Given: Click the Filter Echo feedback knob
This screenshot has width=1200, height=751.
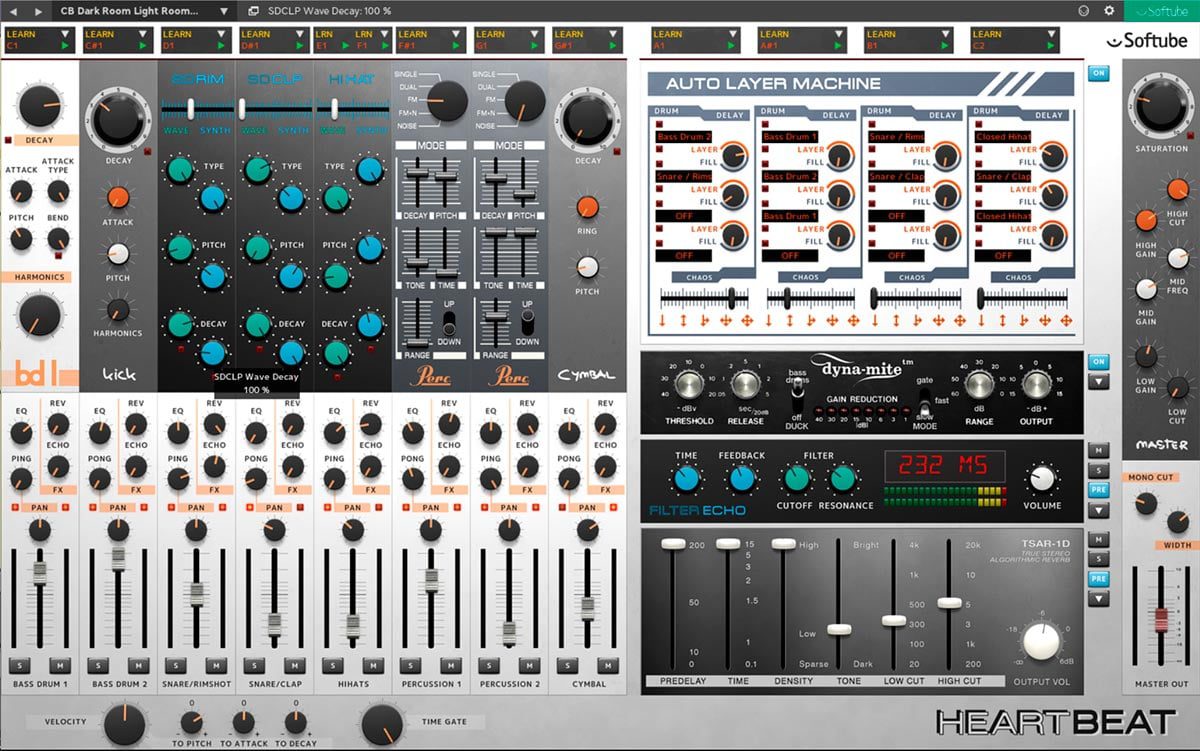Looking at the screenshot, I should 741,480.
